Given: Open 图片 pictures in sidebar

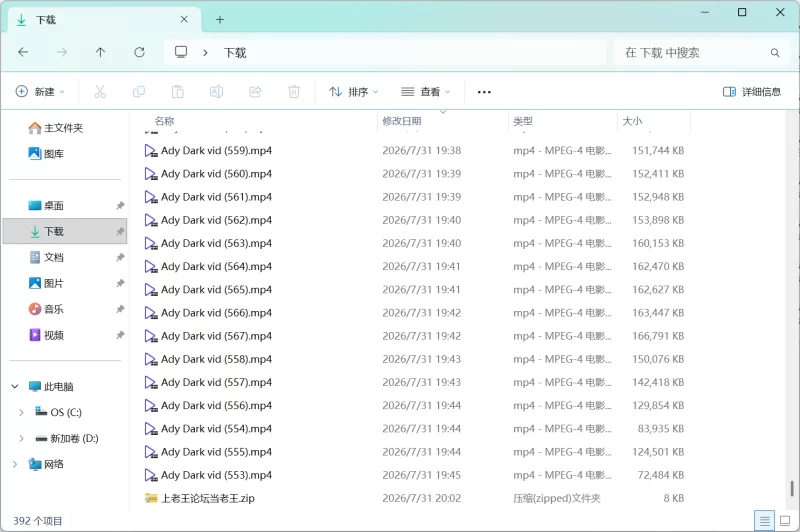Looking at the screenshot, I should tap(46, 283).
